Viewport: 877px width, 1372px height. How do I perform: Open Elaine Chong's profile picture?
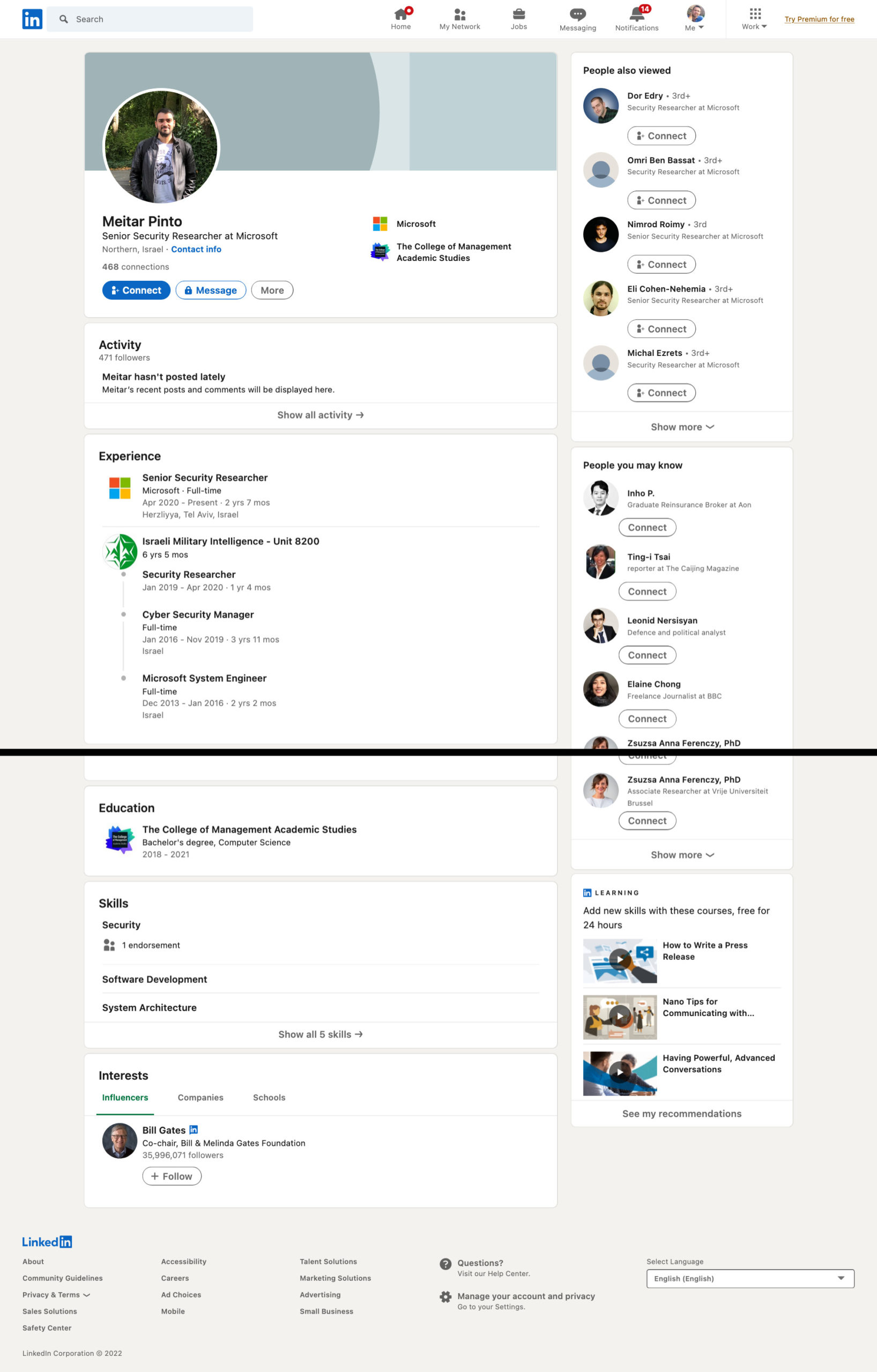click(x=600, y=689)
